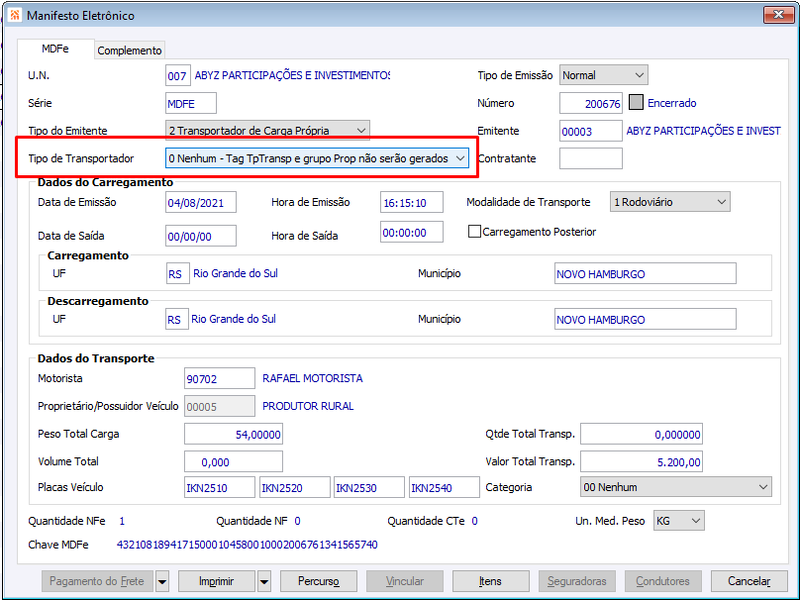Click the Pagamento do Frete button
The image size is (800, 600).
click(97, 581)
